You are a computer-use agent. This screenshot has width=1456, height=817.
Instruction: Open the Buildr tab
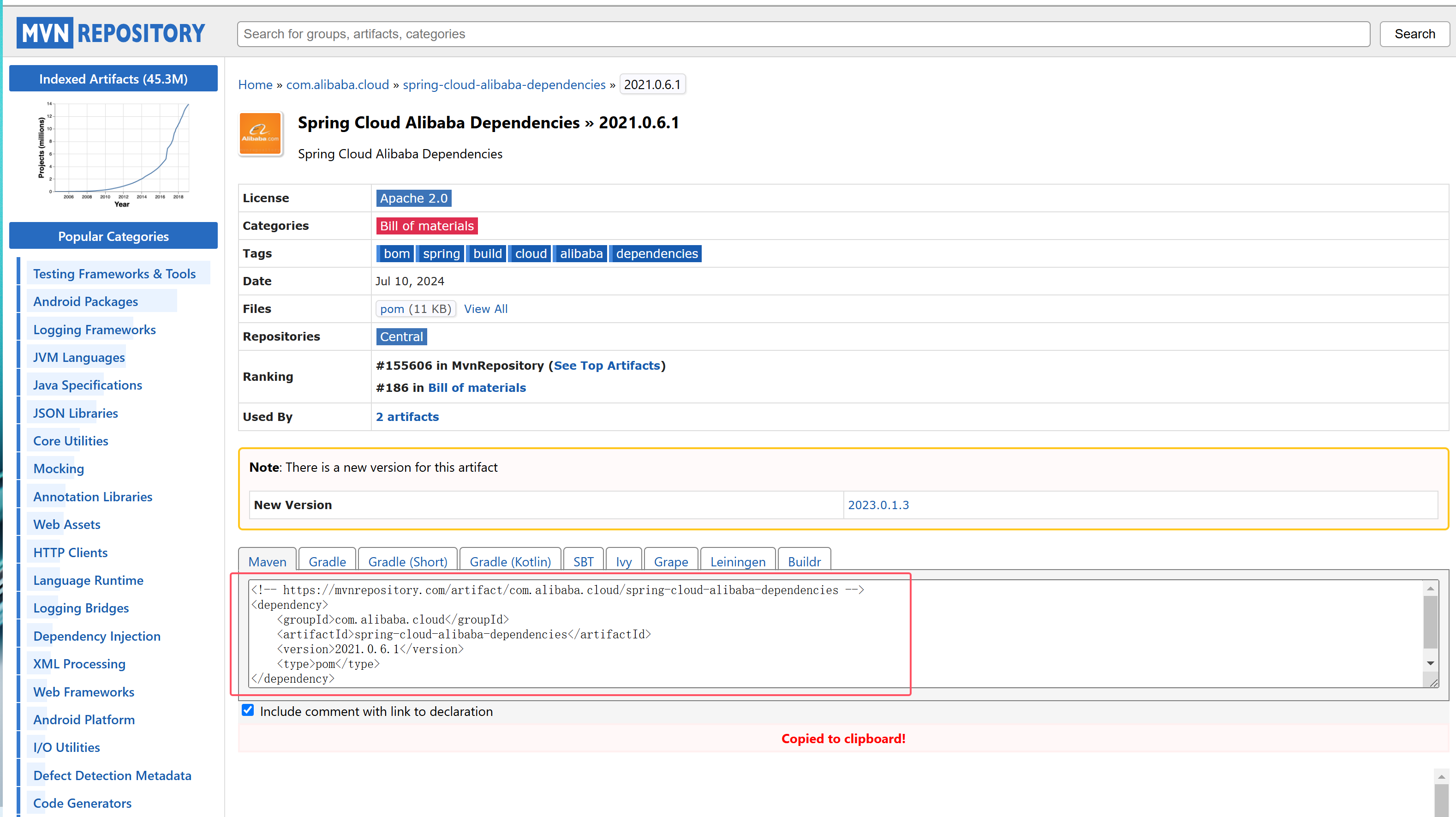[x=804, y=561]
